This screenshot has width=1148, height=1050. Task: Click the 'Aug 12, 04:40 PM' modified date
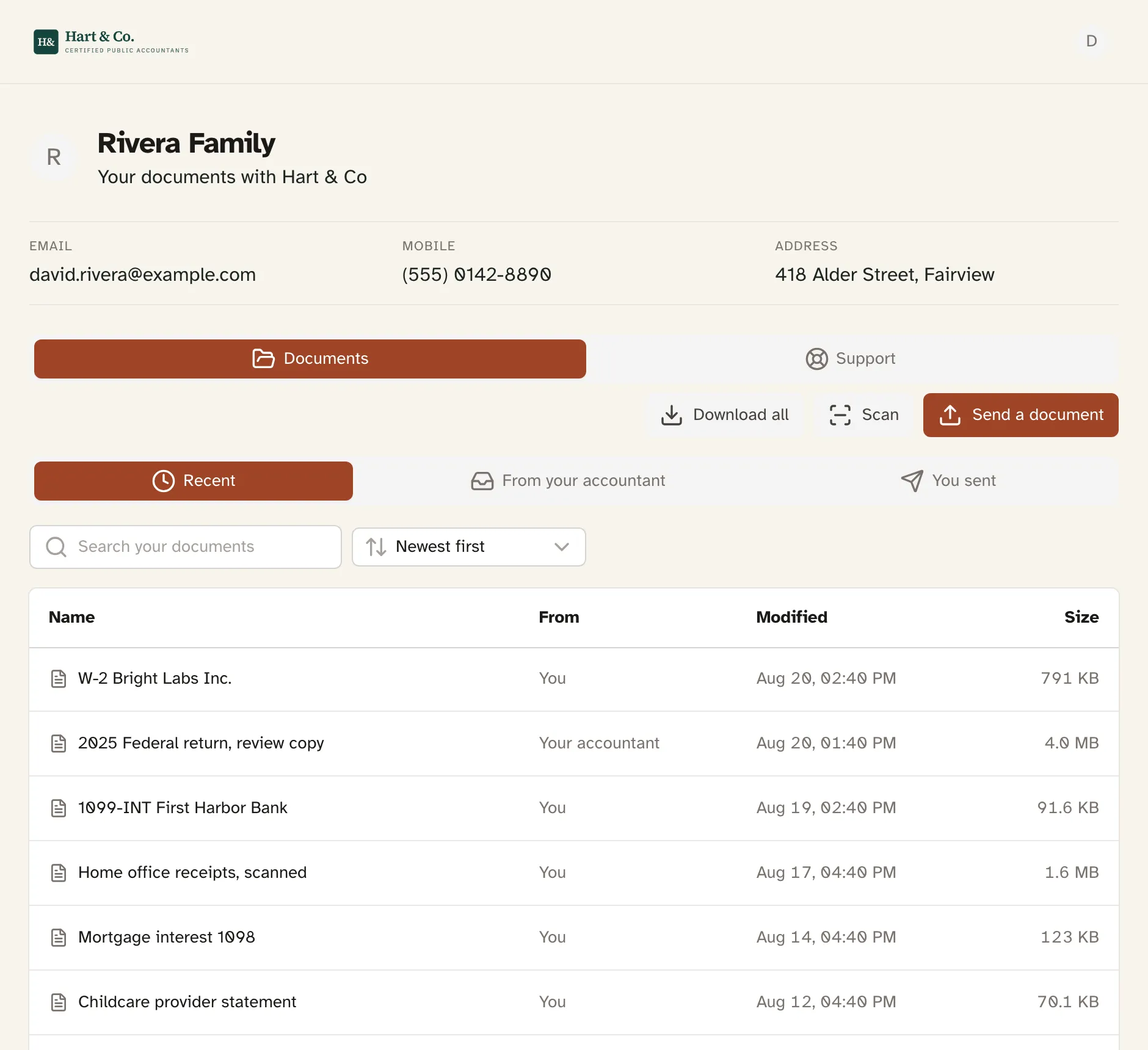[826, 1002]
